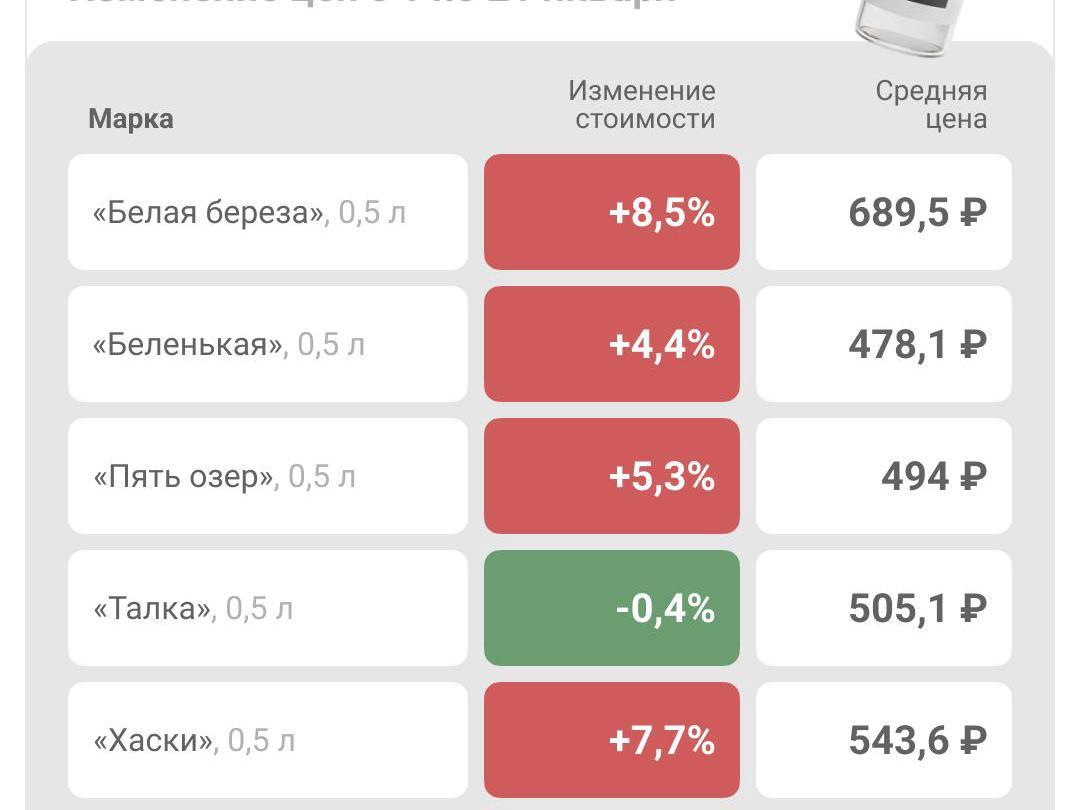Image resolution: width=1080 pixels, height=810 pixels.
Task: Click the red +4,4% change cell
Action: pos(612,344)
